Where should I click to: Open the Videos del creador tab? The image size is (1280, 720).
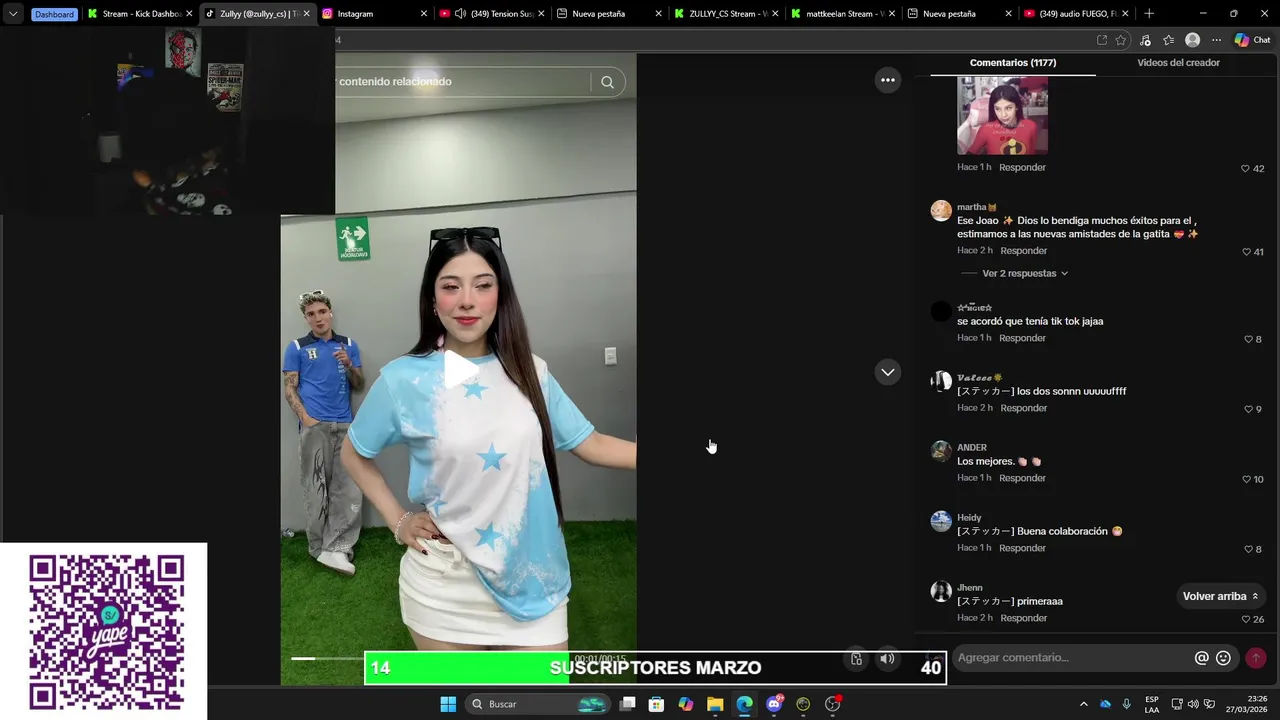[1178, 62]
